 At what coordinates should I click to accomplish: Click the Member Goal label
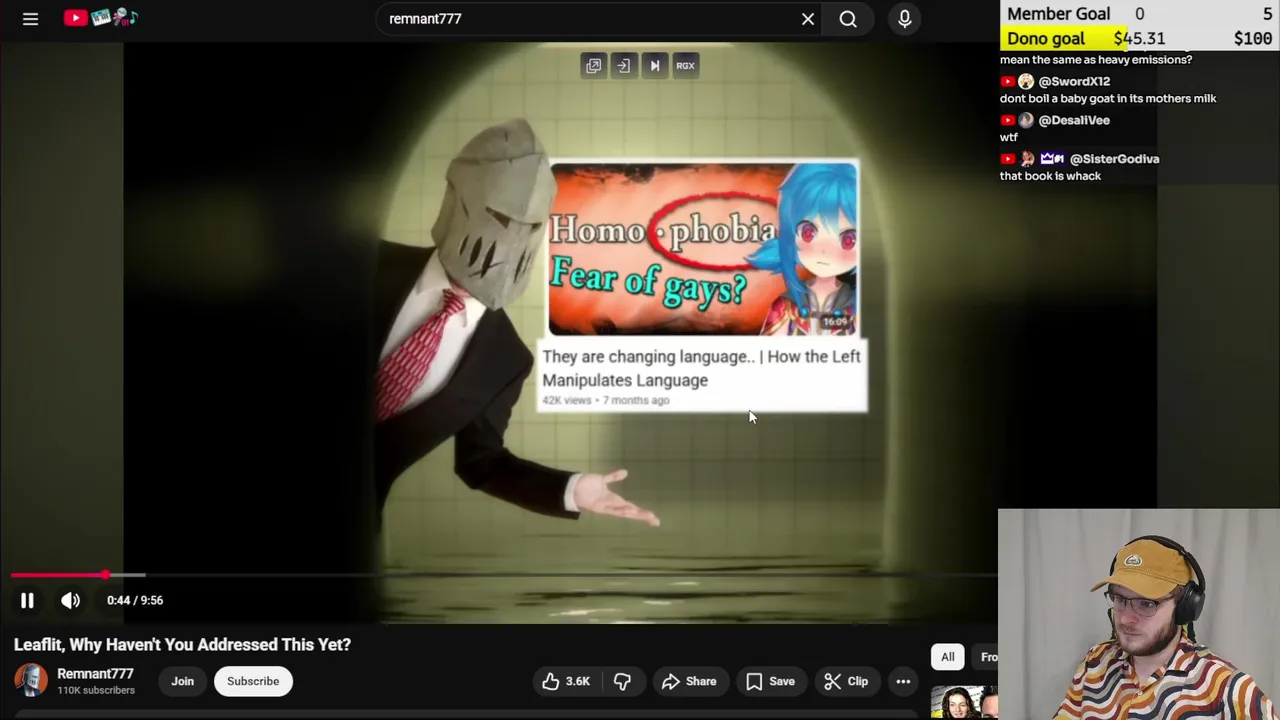coord(1059,13)
